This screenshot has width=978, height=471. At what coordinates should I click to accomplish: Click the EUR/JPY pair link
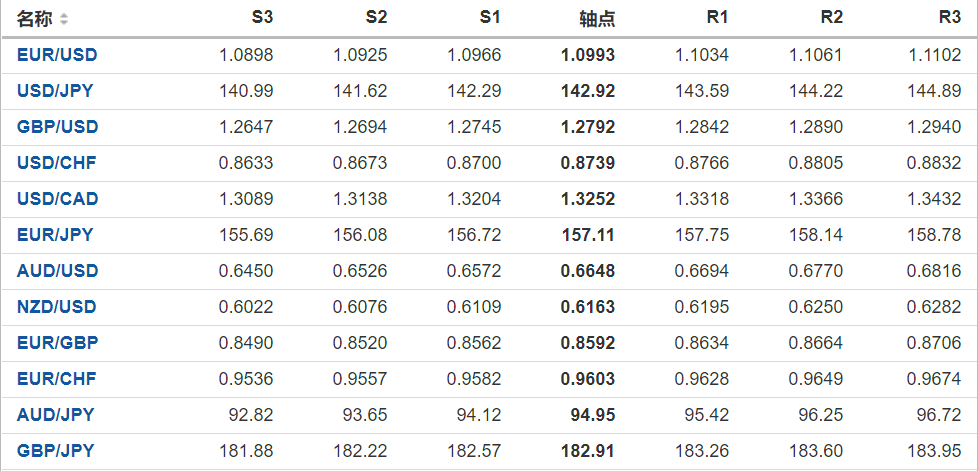55,235
